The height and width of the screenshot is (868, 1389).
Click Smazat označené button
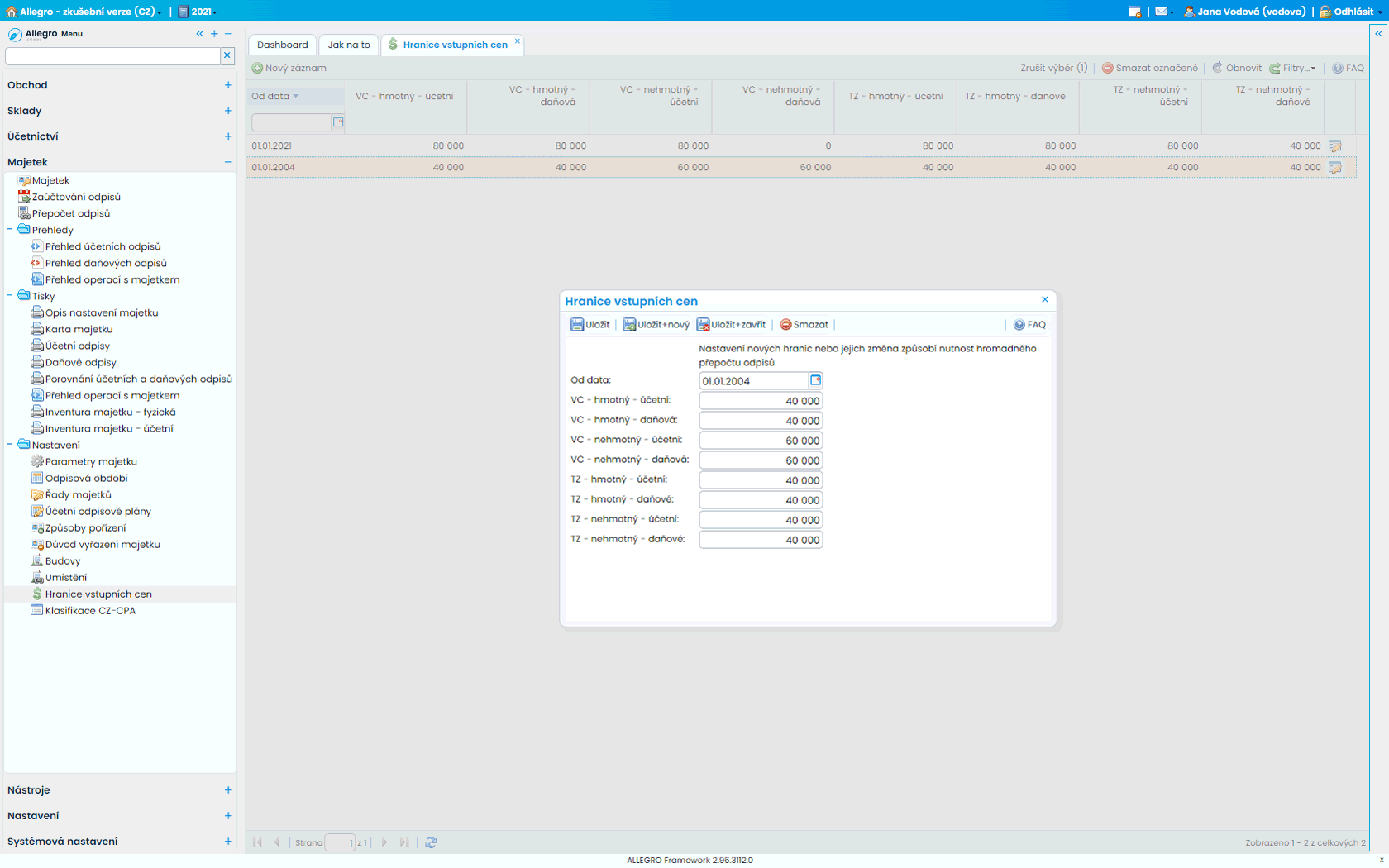(x=1149, y=68)
